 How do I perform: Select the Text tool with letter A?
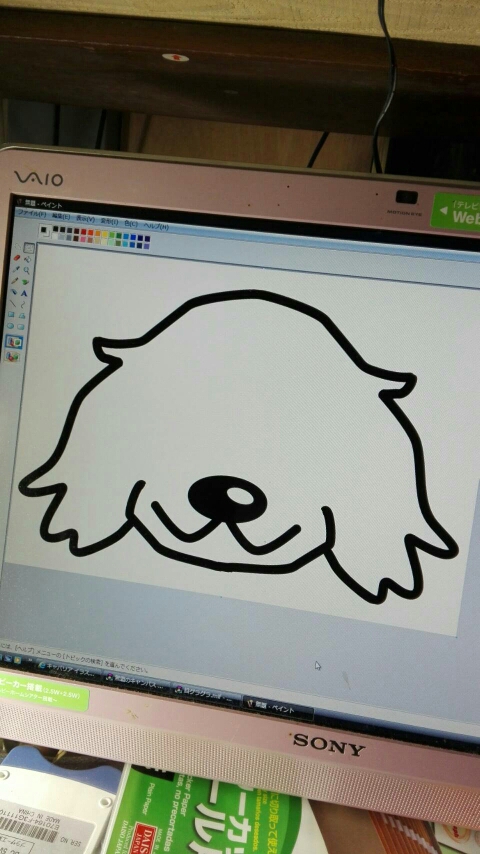(24, 294)
